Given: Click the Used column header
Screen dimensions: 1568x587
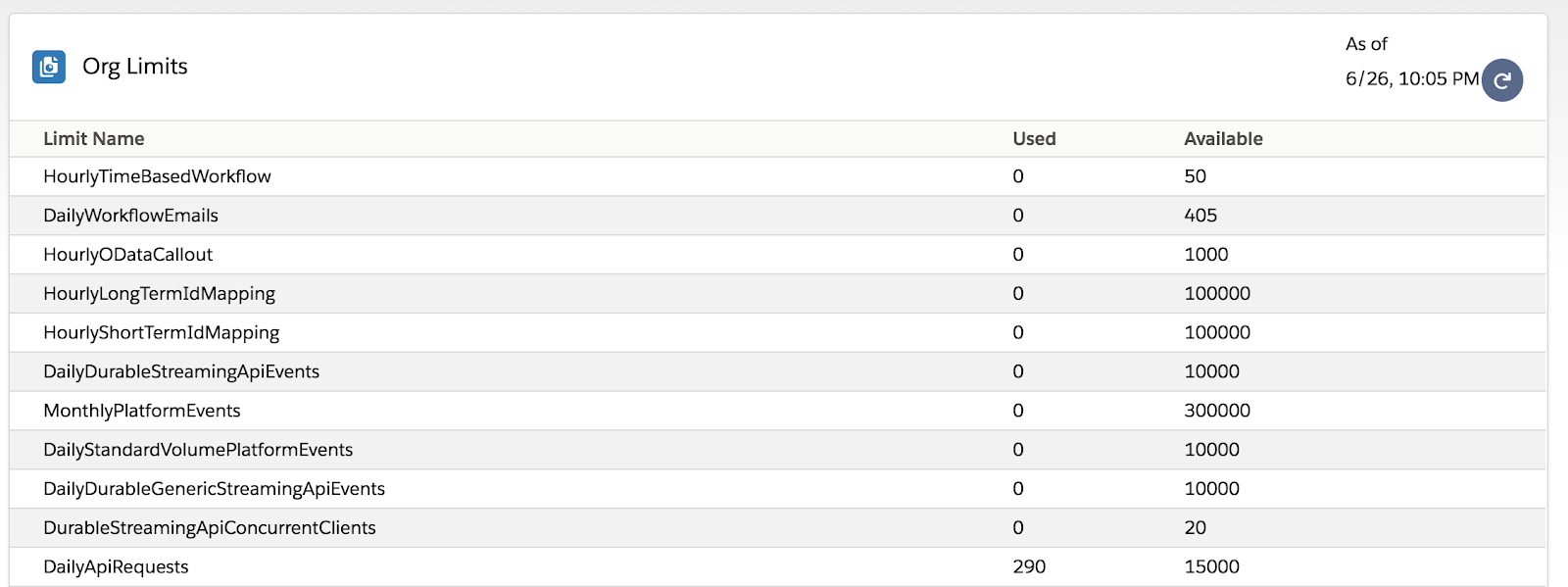Looking at the screenshot, I should click(x=1034, y=139).
